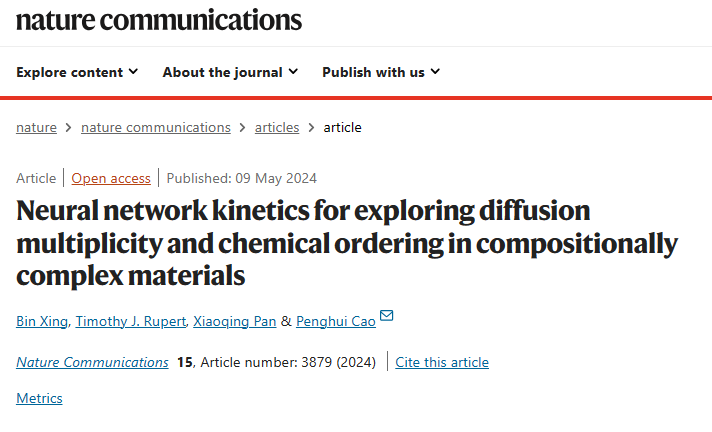This screenshot has width=712, height=432.
Task: Expand the About the journal chevron
Action: [x=293, y=72]
